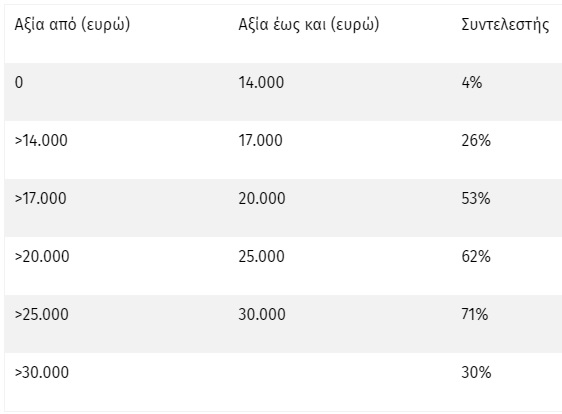Click the 53% rate cell
This screenshot has height=414, width=562.
coord(476,199)
